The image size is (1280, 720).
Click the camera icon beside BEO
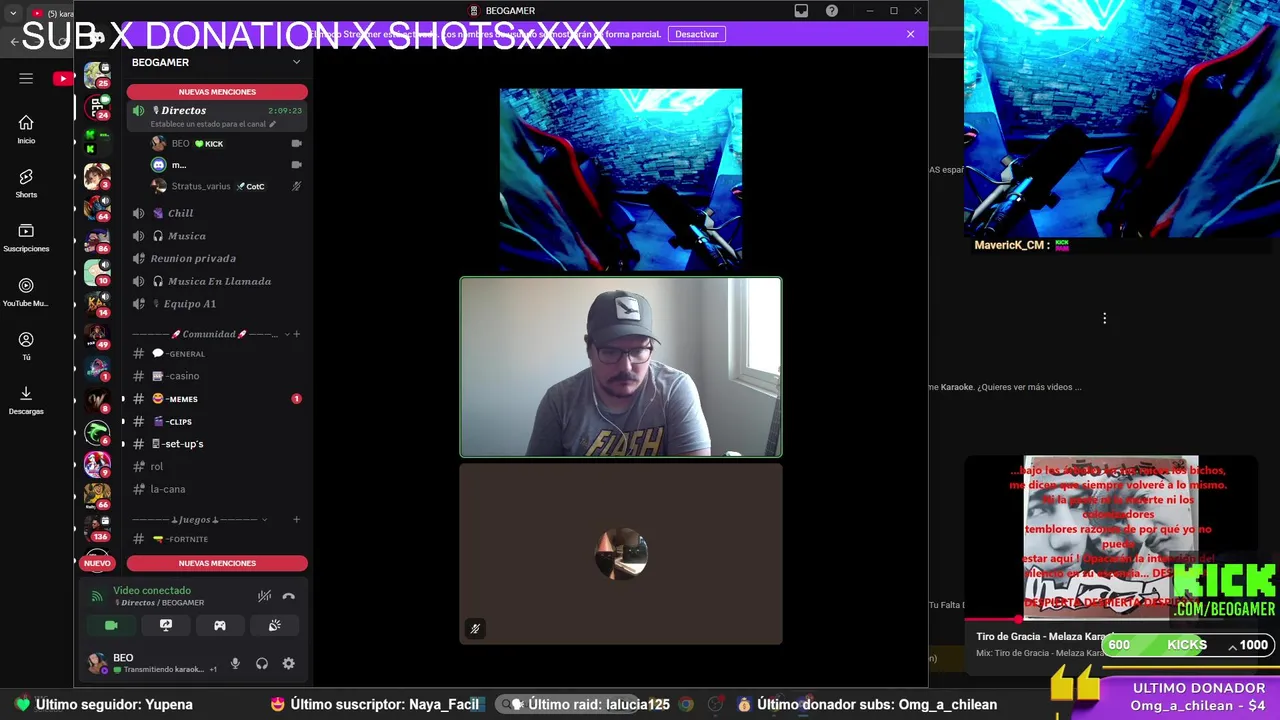[x=296, y=144]
